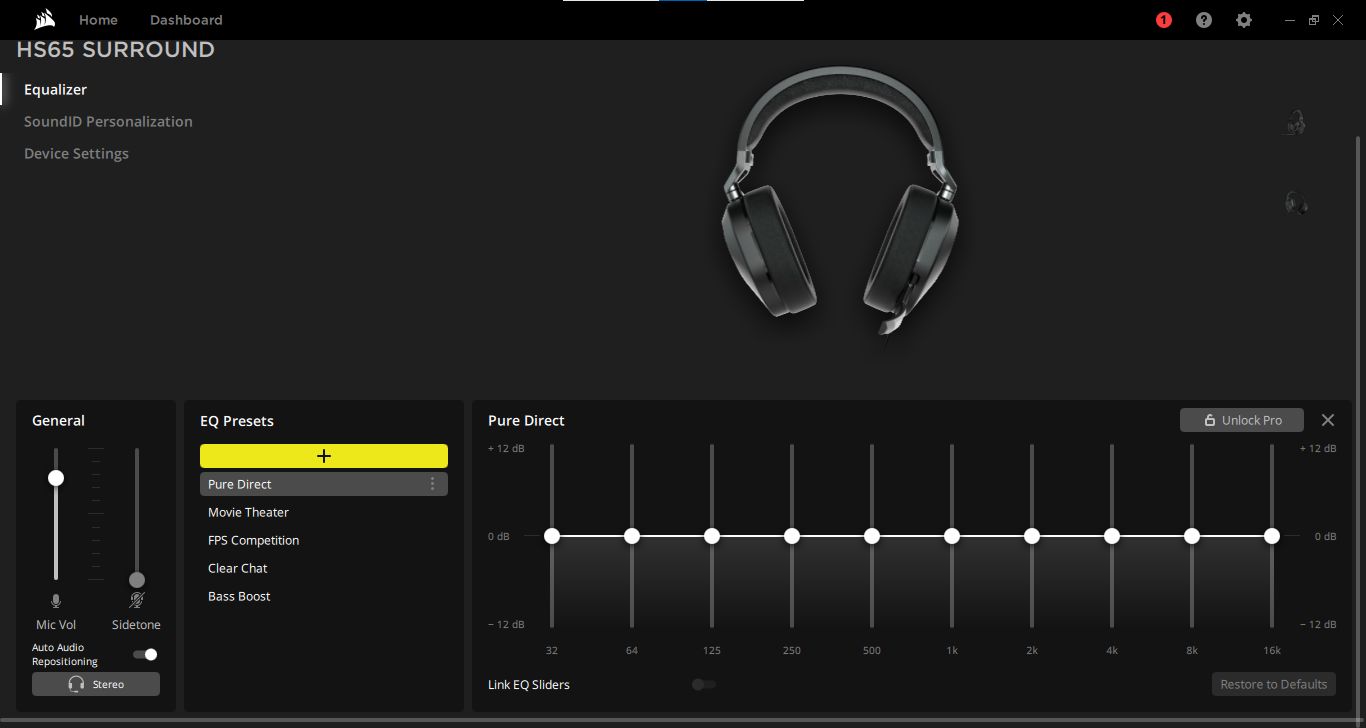Image resolution: width=1366 pixels, height=728 pixels.
Task: Click the 4k EQ slider handle
Action: [x=1112, y=536]
